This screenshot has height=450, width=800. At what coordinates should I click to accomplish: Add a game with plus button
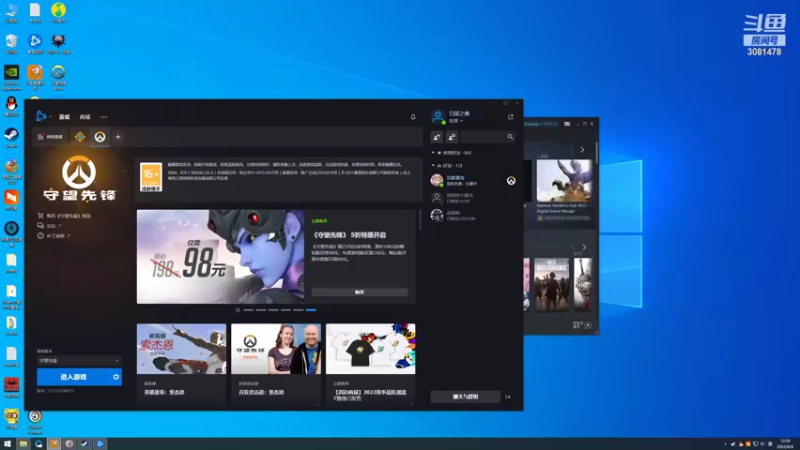pos(118,137)
